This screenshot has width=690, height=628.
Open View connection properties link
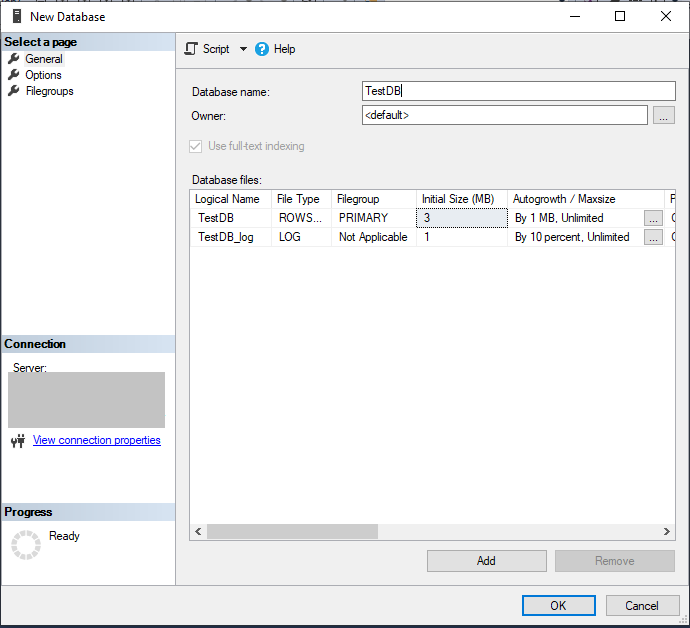click(x=96, y=440)
